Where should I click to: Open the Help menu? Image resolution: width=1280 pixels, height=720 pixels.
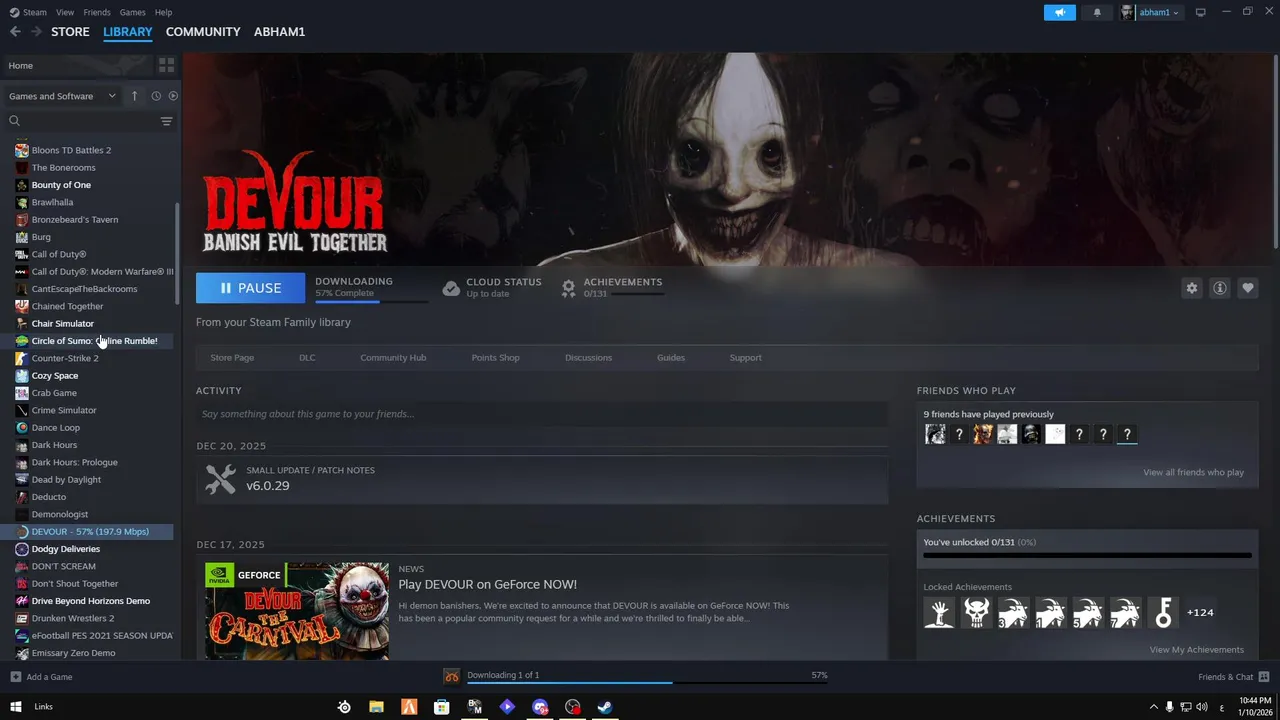pyautogui.click(x=163, y=12)
